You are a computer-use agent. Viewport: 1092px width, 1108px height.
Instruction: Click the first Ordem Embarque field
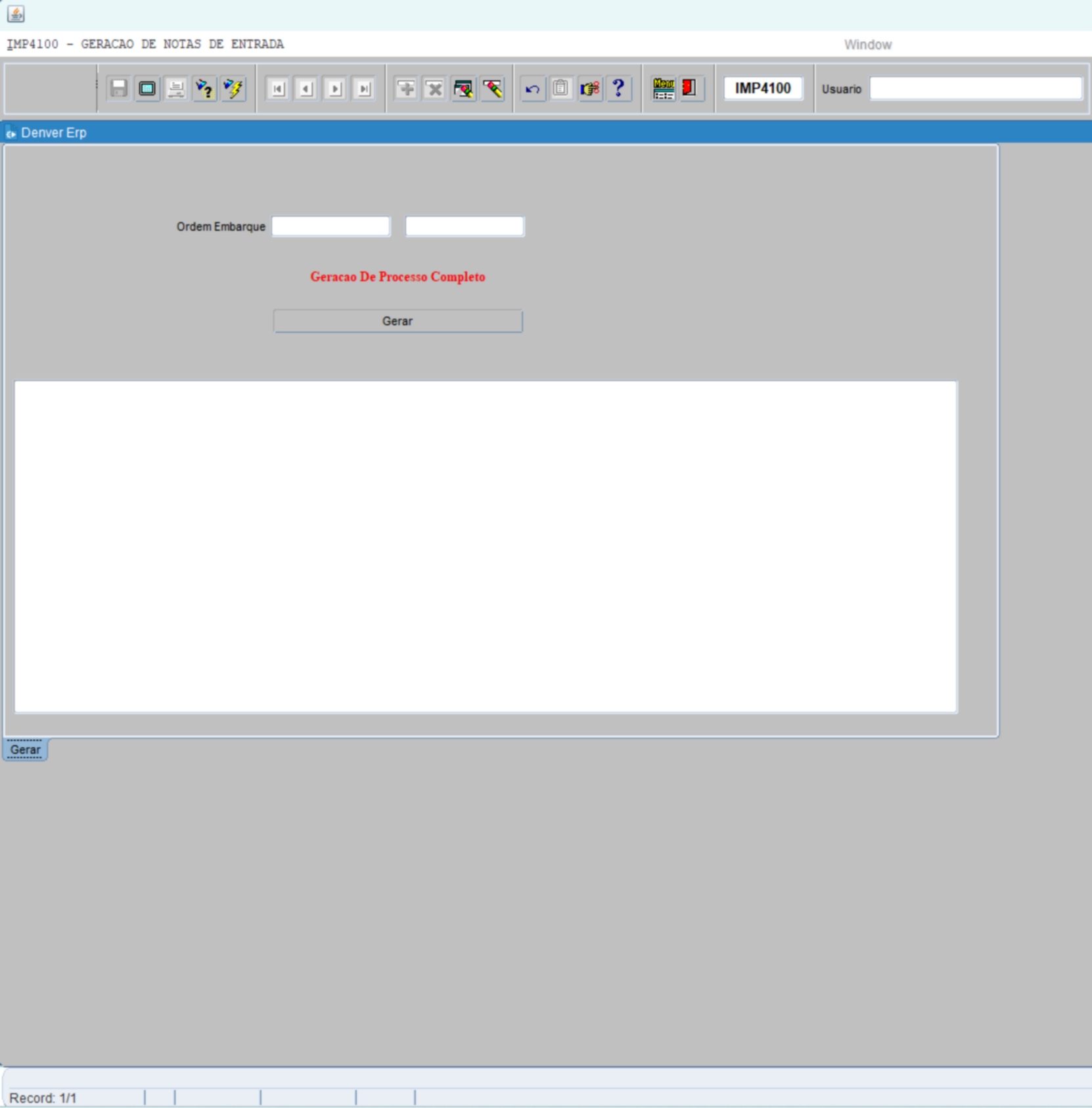(x=330, y=227)
